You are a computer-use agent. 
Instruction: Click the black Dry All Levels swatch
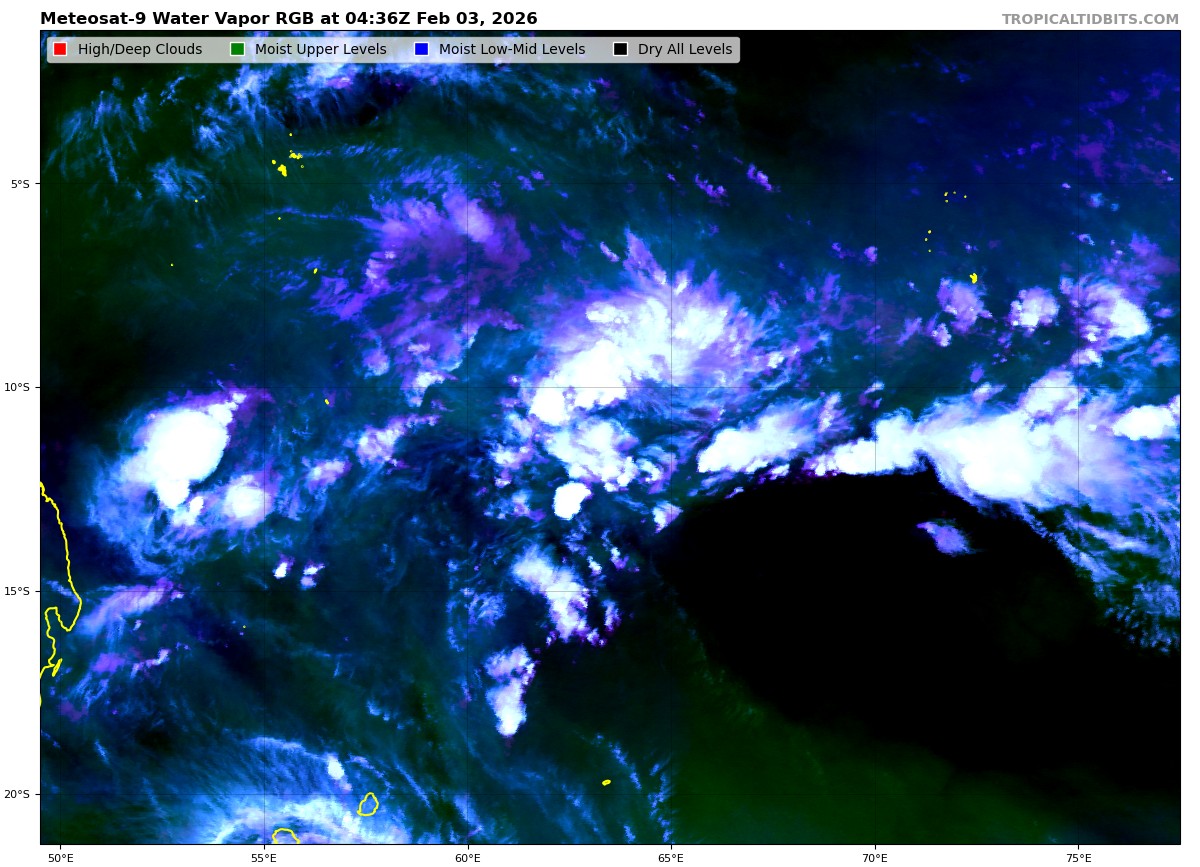(x=620, y=50)
